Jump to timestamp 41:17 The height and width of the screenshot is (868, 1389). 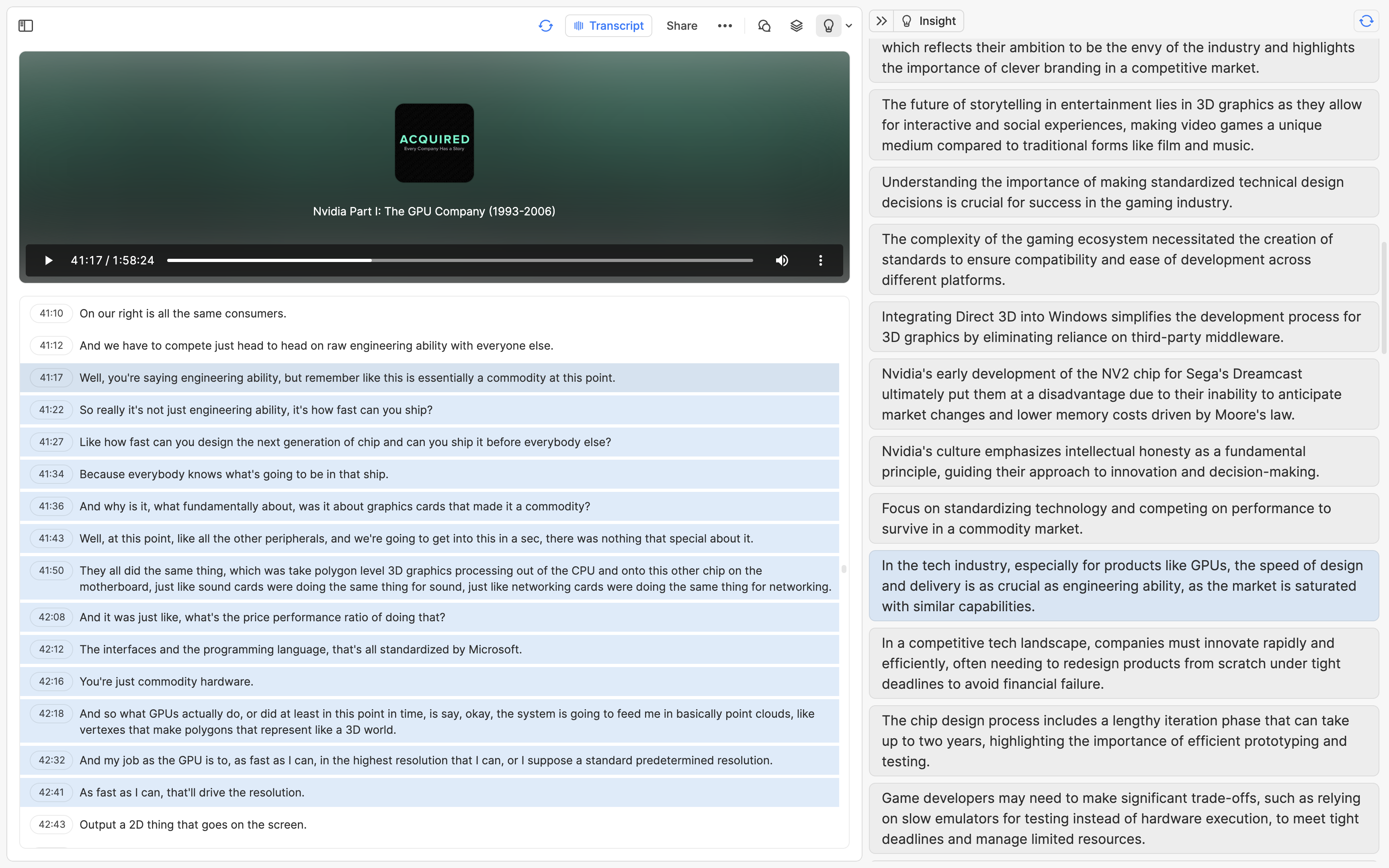coord(51,378)
